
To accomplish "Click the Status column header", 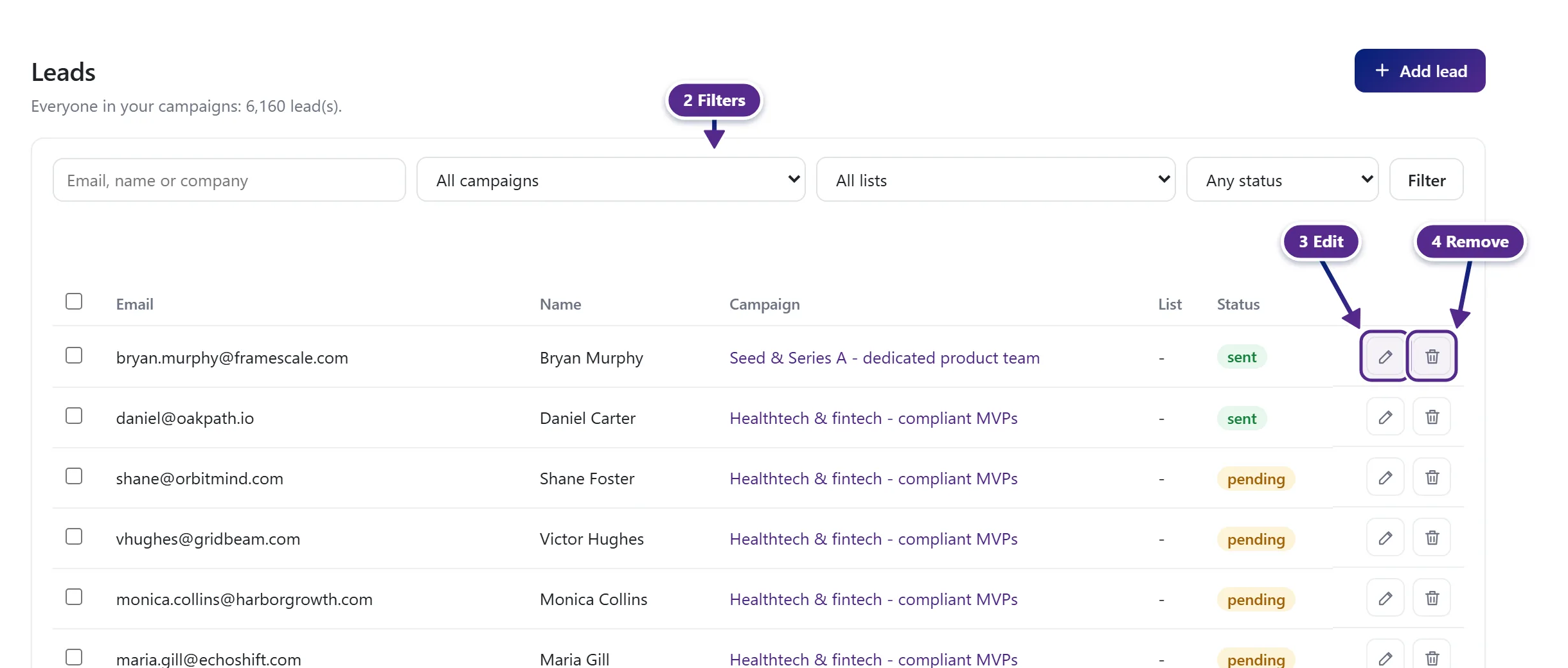I will point(1238,304).
